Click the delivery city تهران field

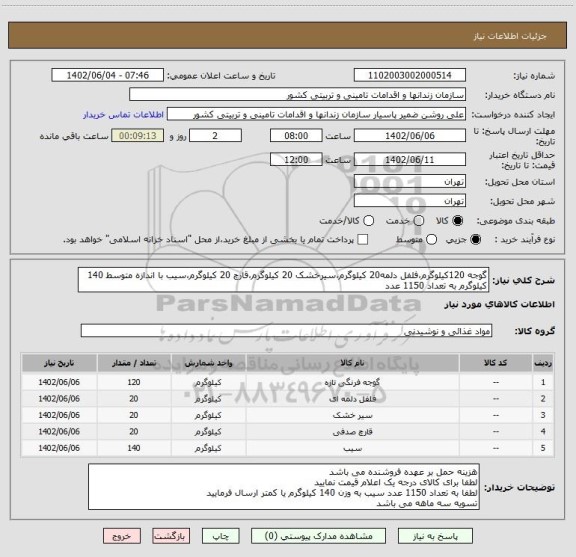click(x=410, y=201)
